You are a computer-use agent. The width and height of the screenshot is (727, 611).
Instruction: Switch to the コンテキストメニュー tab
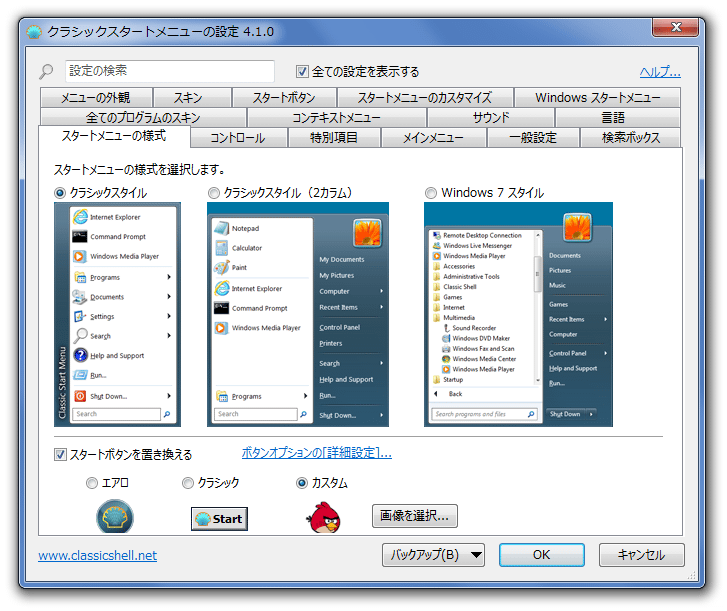click(x=337, y=117)
